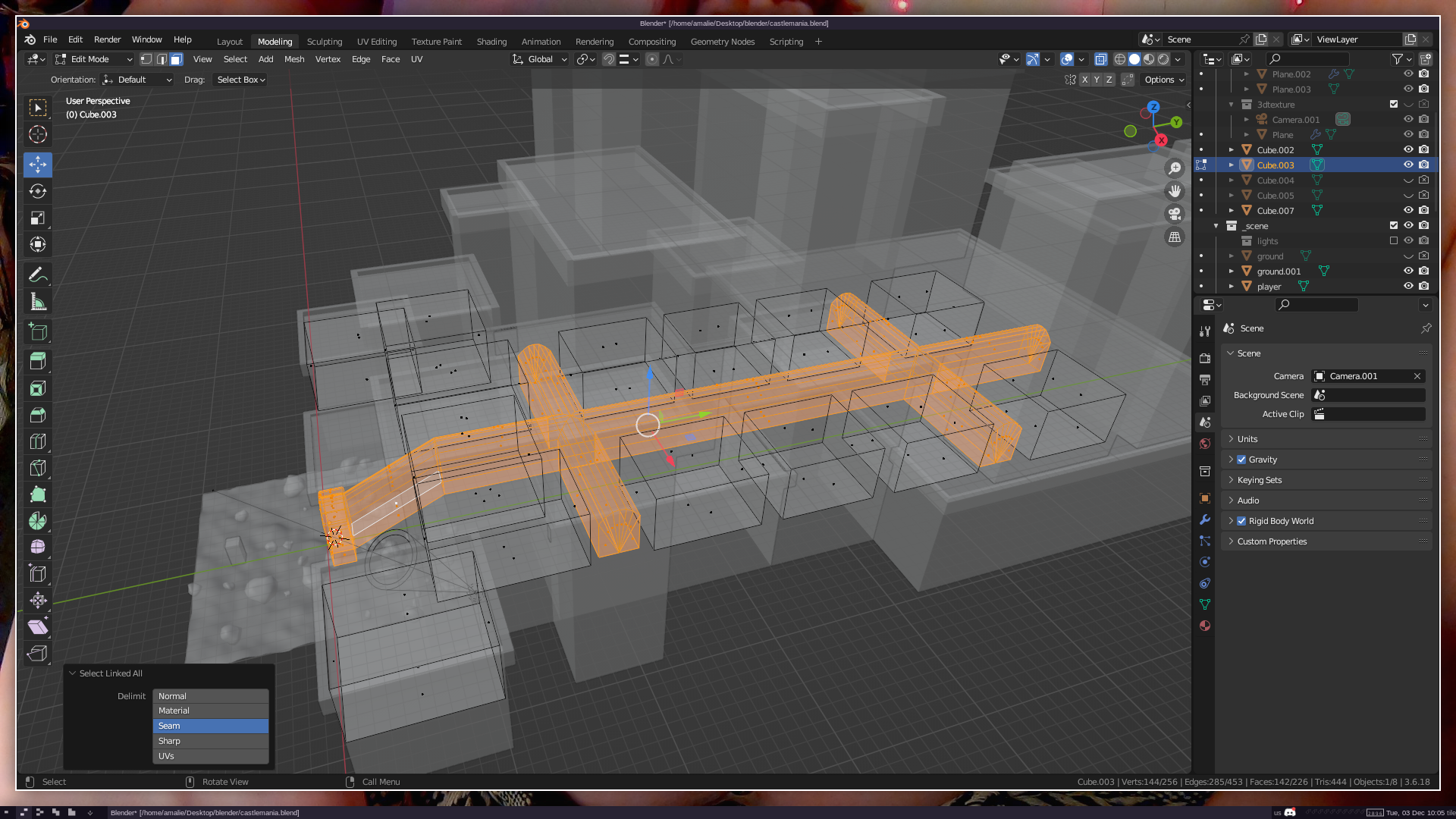
Task: Choose the Extrude Region tool
Action: 38,361
